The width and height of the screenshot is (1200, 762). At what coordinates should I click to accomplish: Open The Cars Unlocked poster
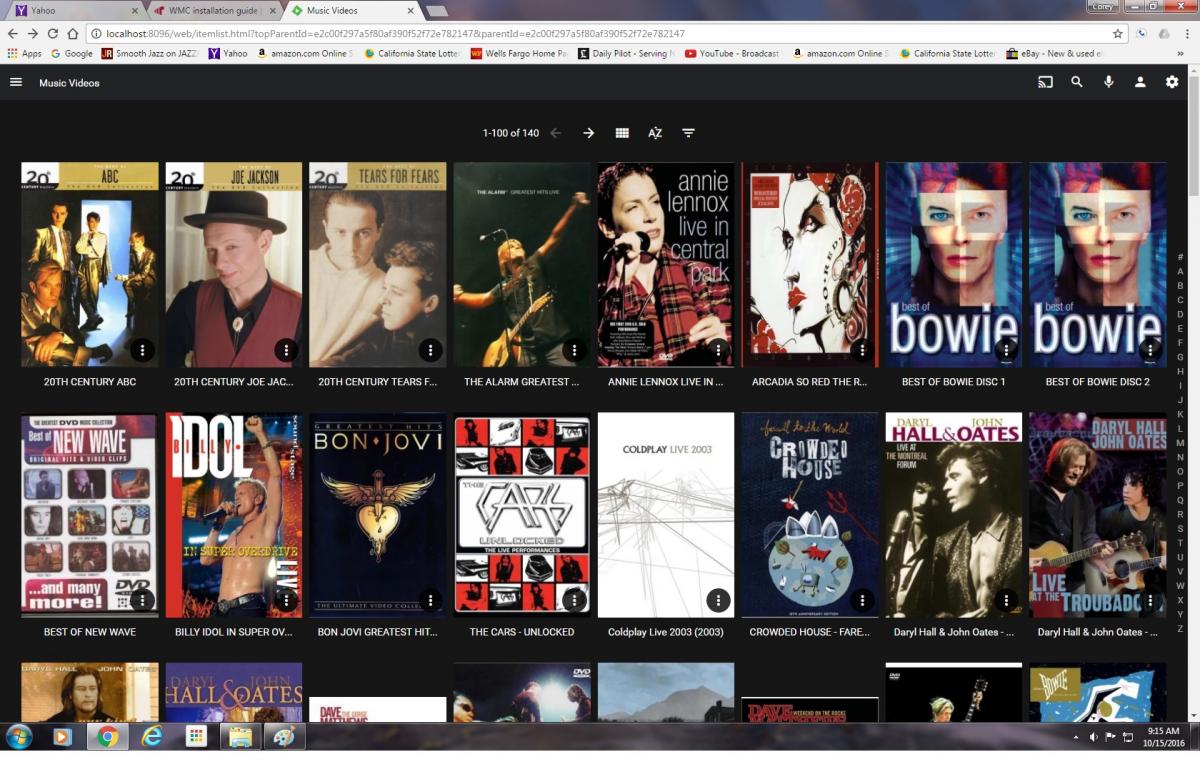pos(522,515)
